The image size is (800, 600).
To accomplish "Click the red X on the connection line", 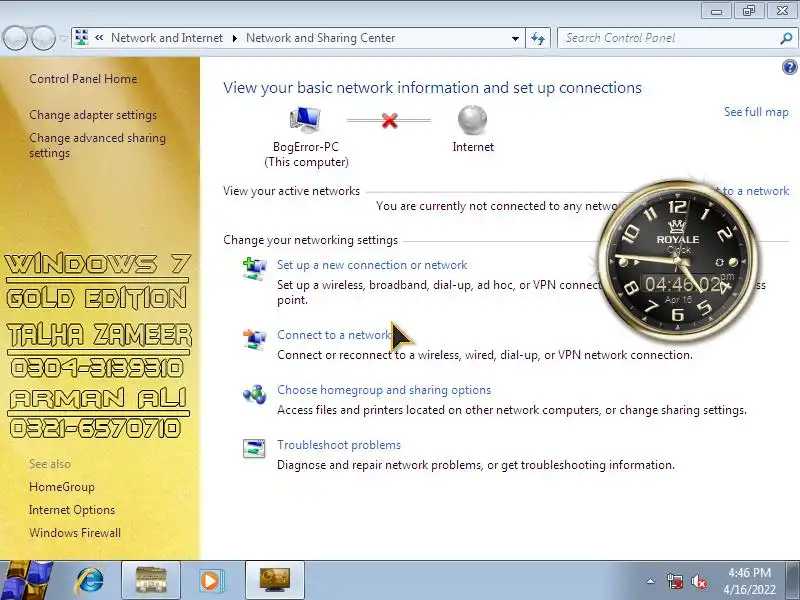I will 389,121.
